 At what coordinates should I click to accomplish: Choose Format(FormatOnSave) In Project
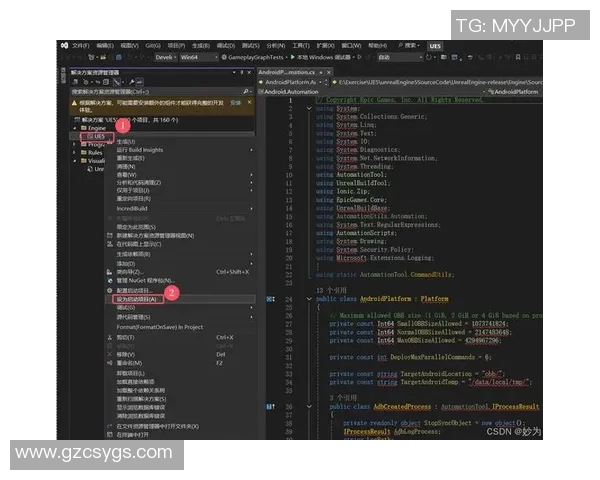point(160,327)
